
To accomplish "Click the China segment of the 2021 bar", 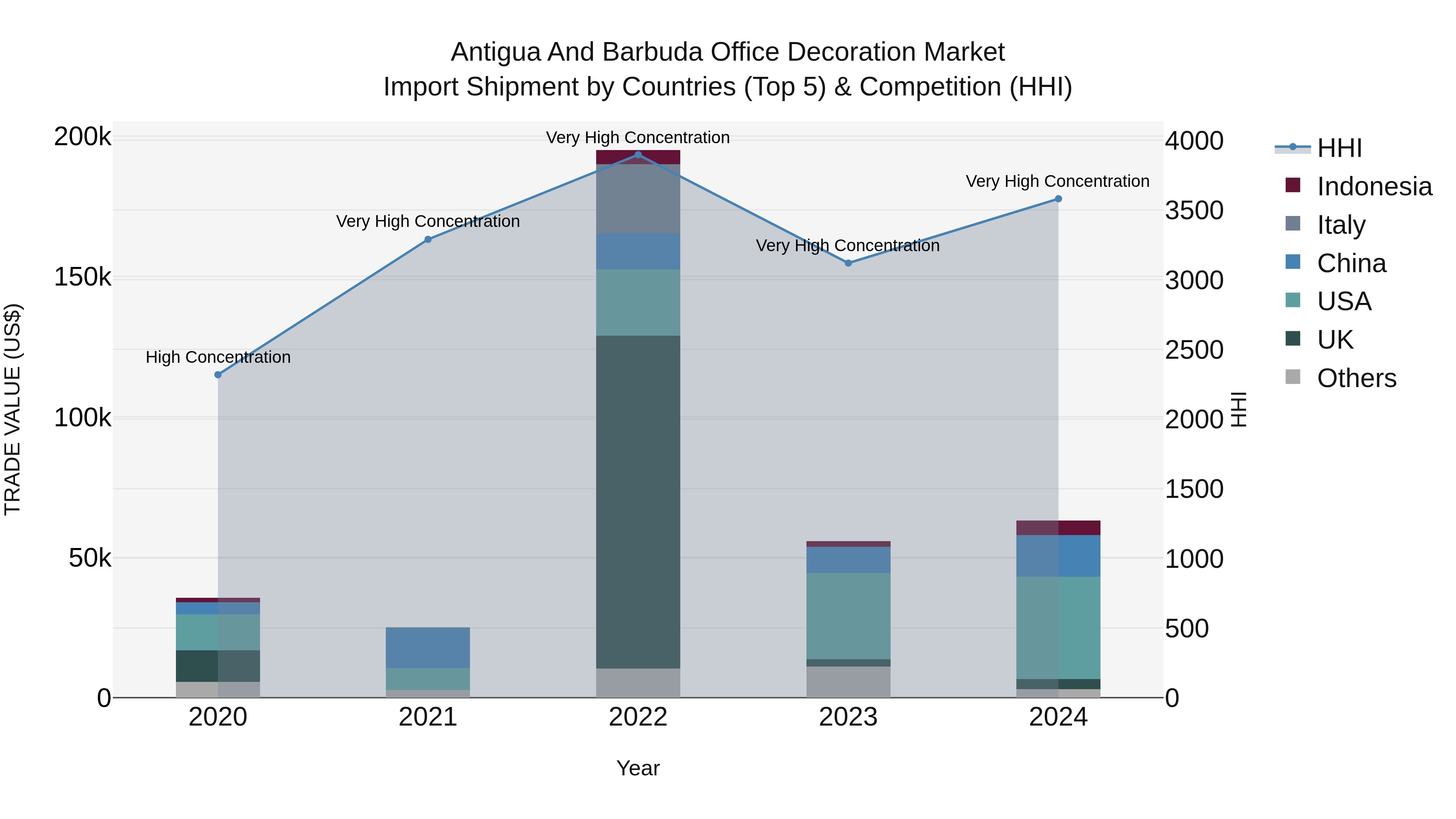I will [x=428, y=648].
